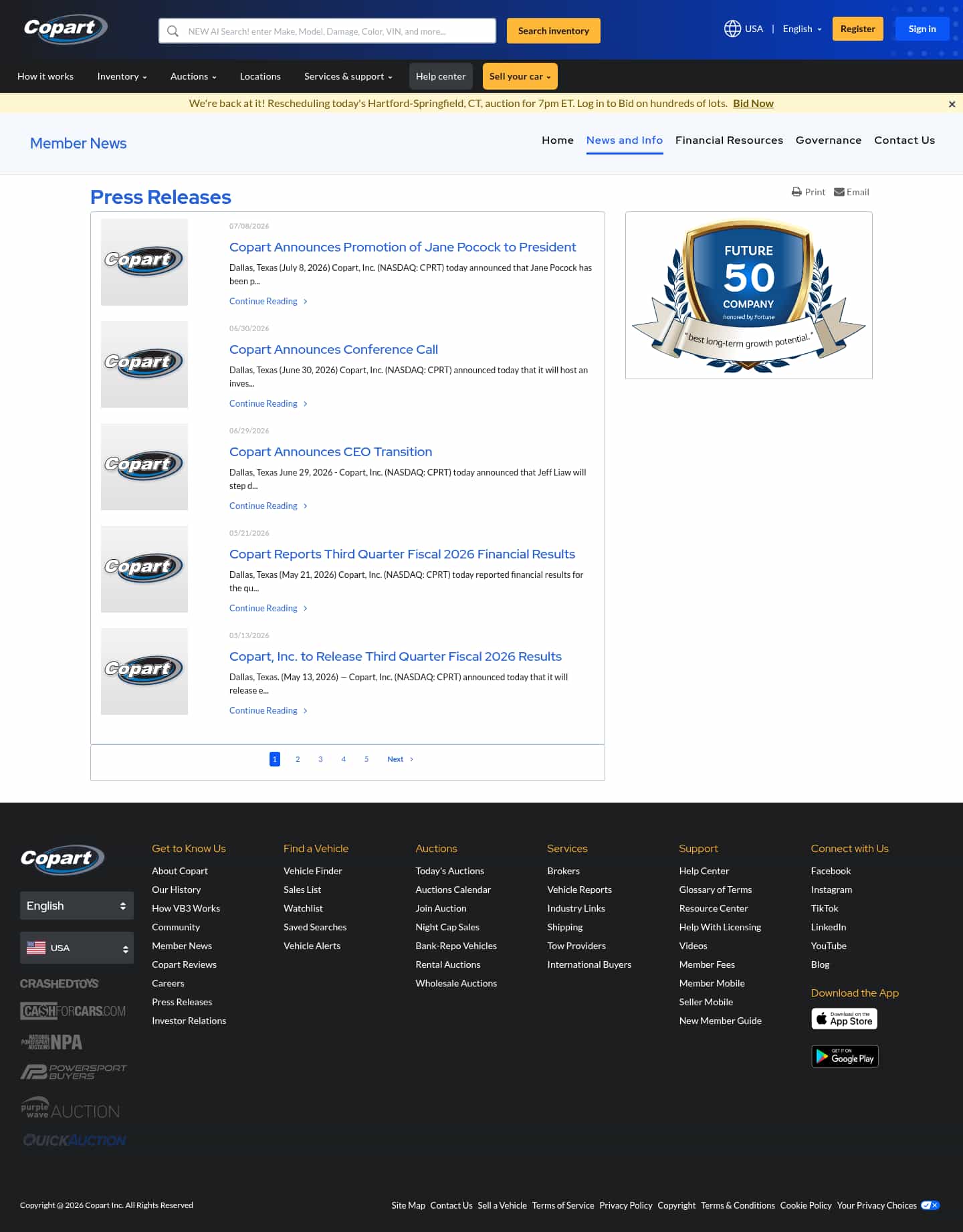
Task: Click the Next pagination link
Action: tap(400, 759)
